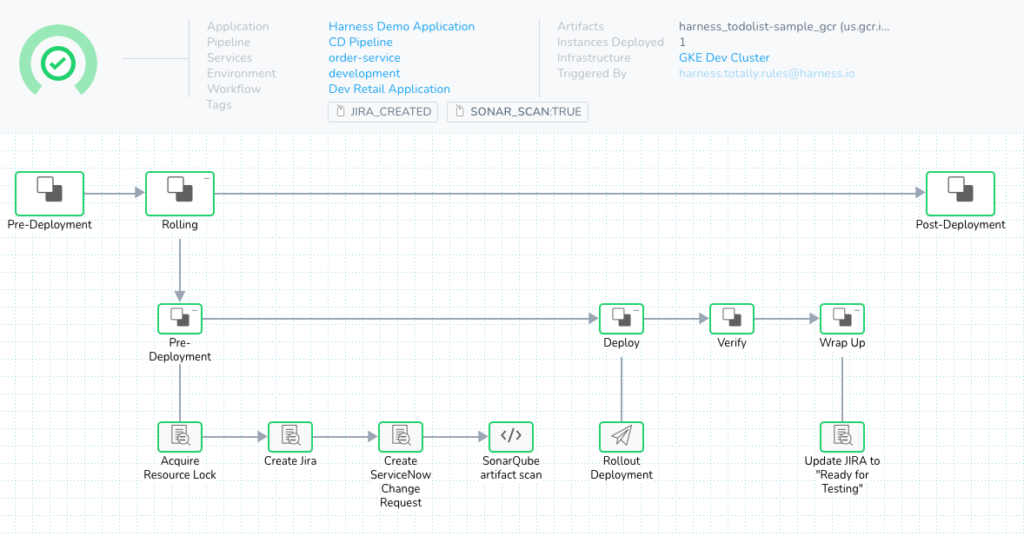Click the Verify caption text

[731, 343]
